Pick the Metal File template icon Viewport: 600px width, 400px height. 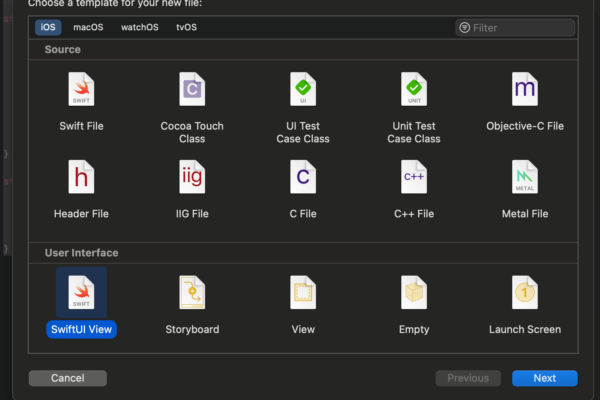pyautogui.click(x=525, y=178)
